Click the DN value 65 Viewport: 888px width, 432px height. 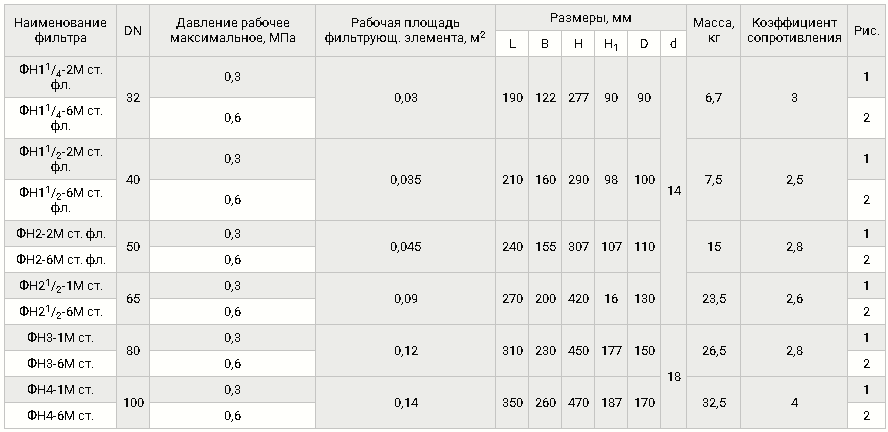133,299
